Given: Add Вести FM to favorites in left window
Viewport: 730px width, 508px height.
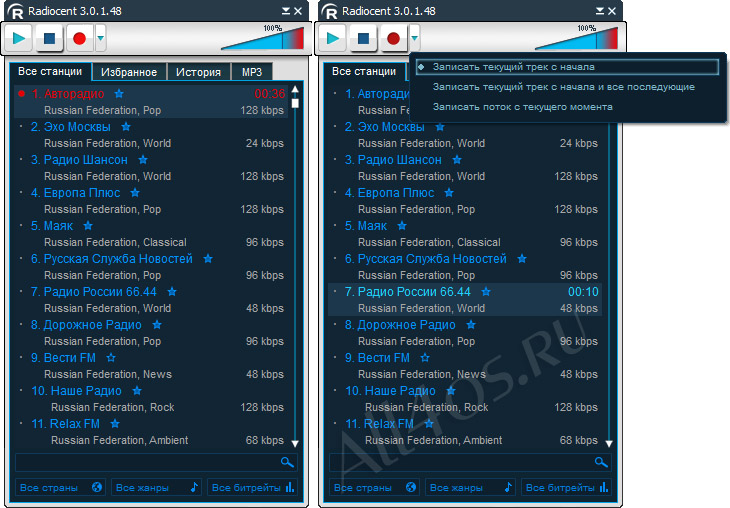Looking at the screenshot, I should [111, 358].
